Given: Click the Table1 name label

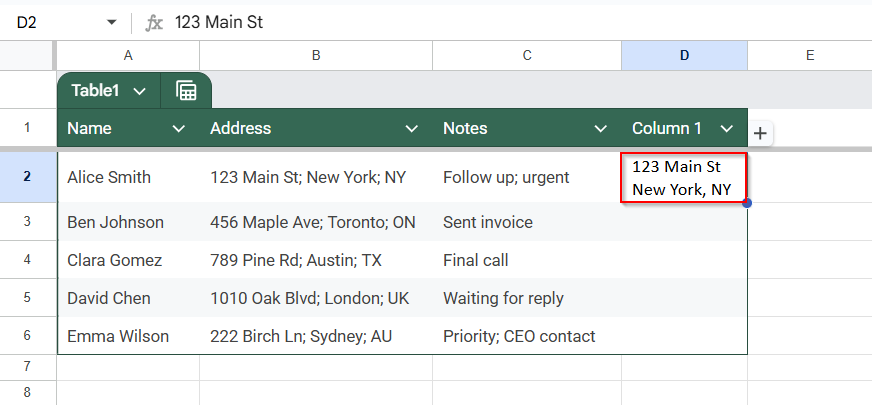Looking at the screenshot, I should 95,90.
